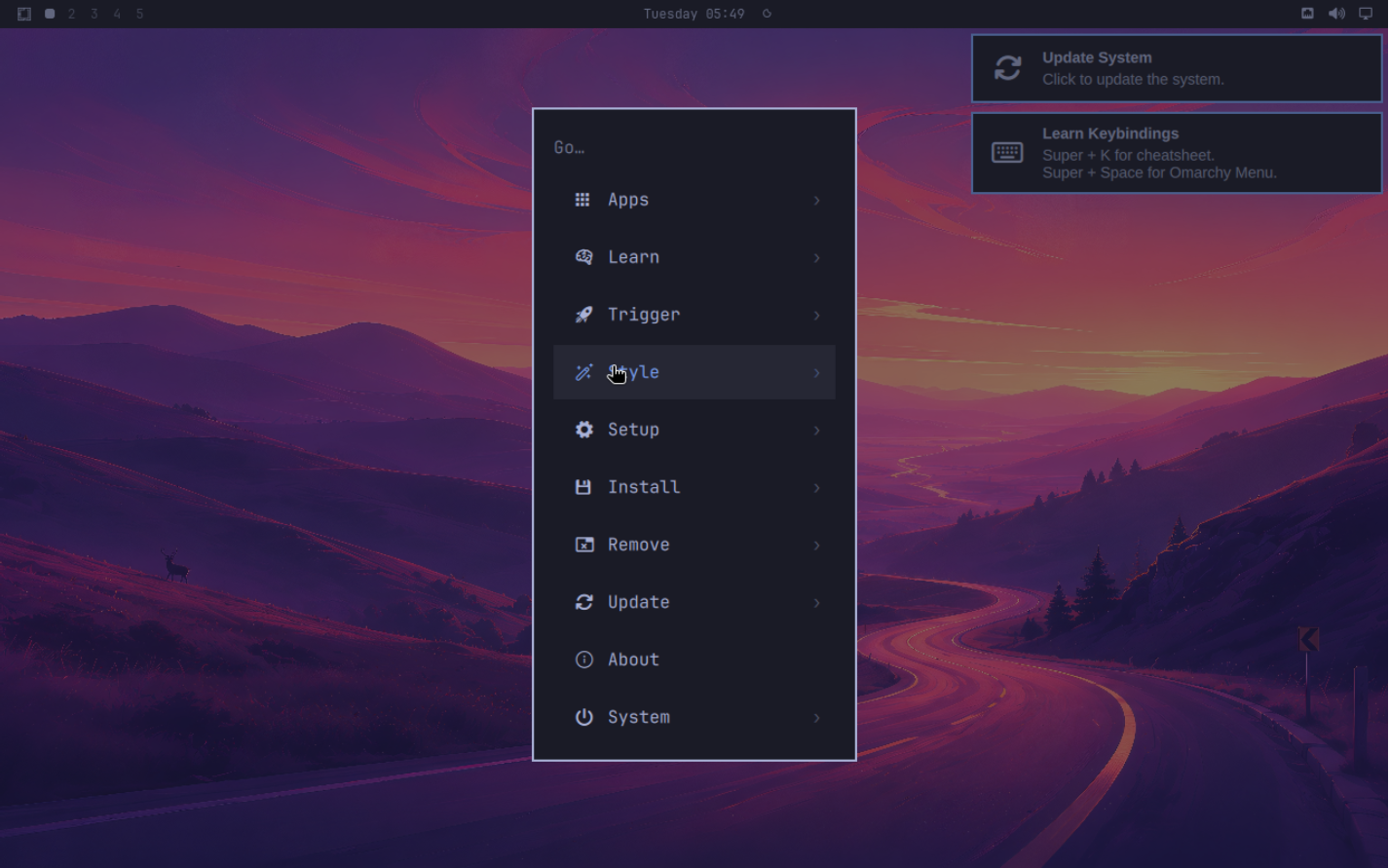The width and height of the screenshot is (1389, 868).
Task: Switch to workspace 2
Action: click(x=71, y=14)
